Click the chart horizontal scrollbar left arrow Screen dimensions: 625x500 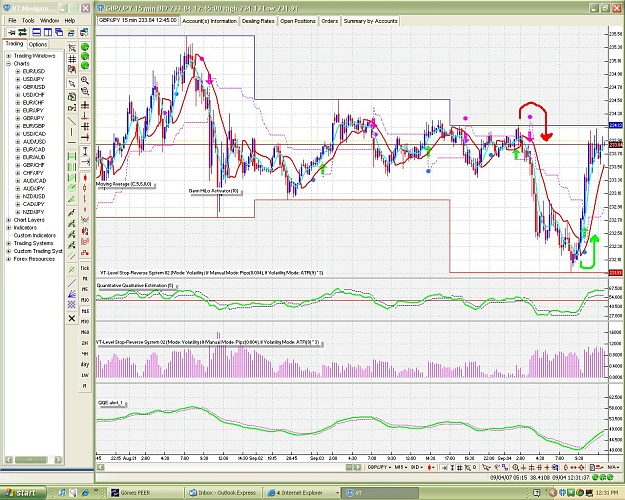point(101,467)
